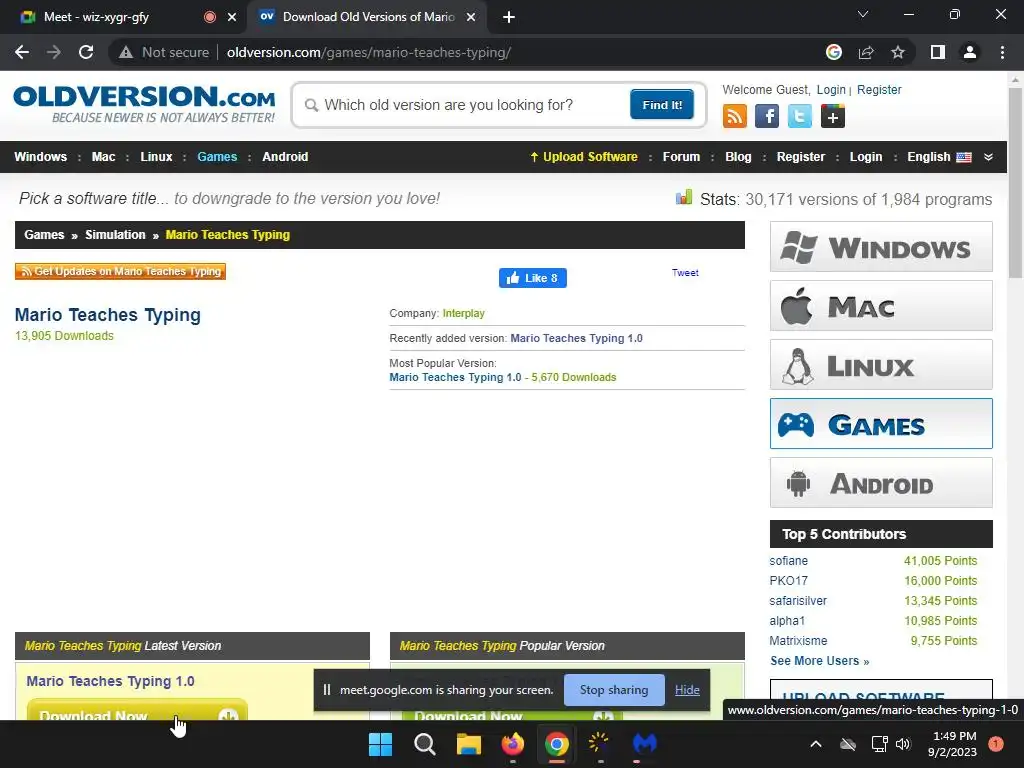Hide the screen sharing banner
Screen dimensions: 1024x768
pyautogui.click(x=687, y=690)
